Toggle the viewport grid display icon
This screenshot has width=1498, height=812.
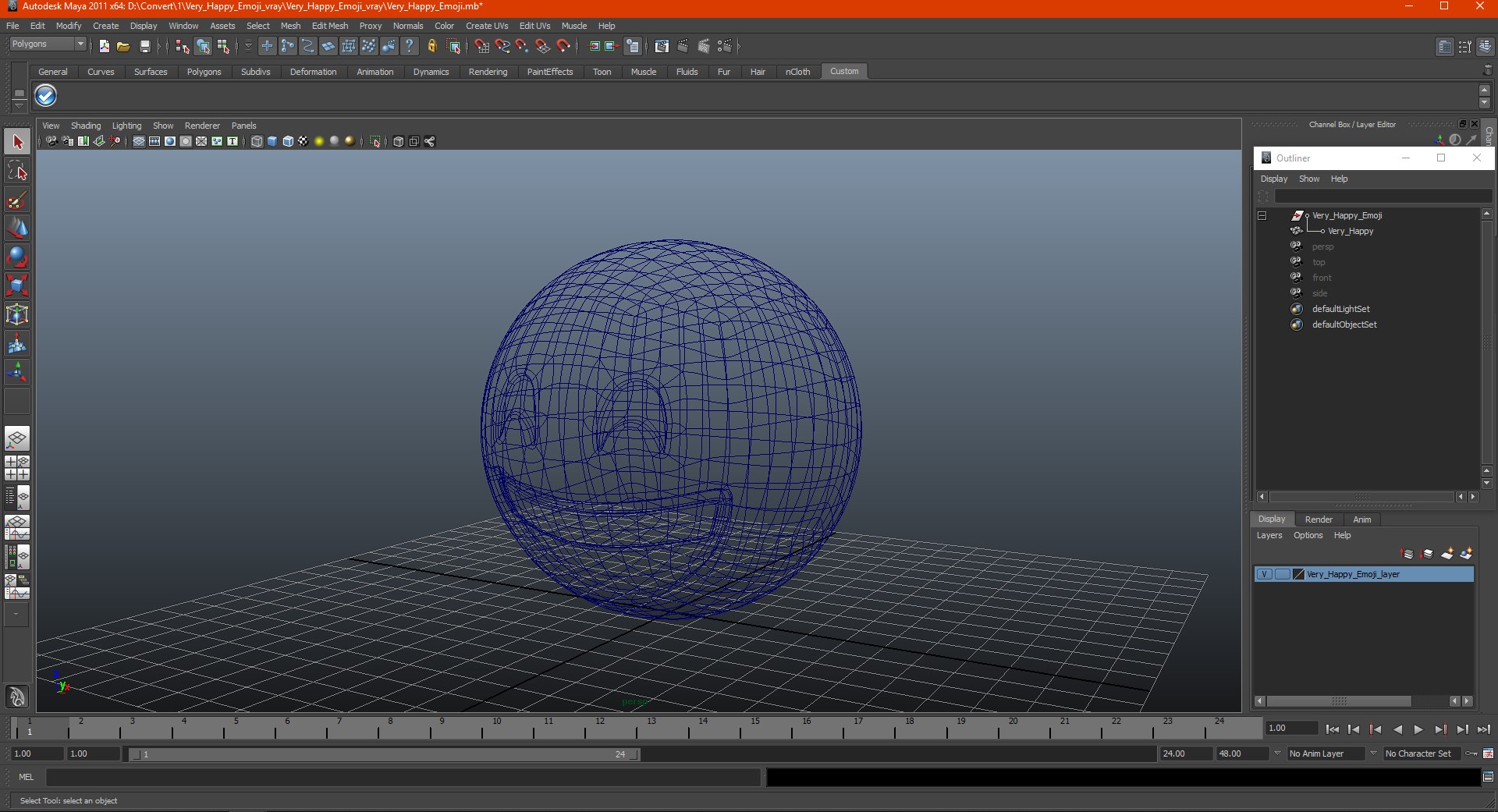point(139,141)
